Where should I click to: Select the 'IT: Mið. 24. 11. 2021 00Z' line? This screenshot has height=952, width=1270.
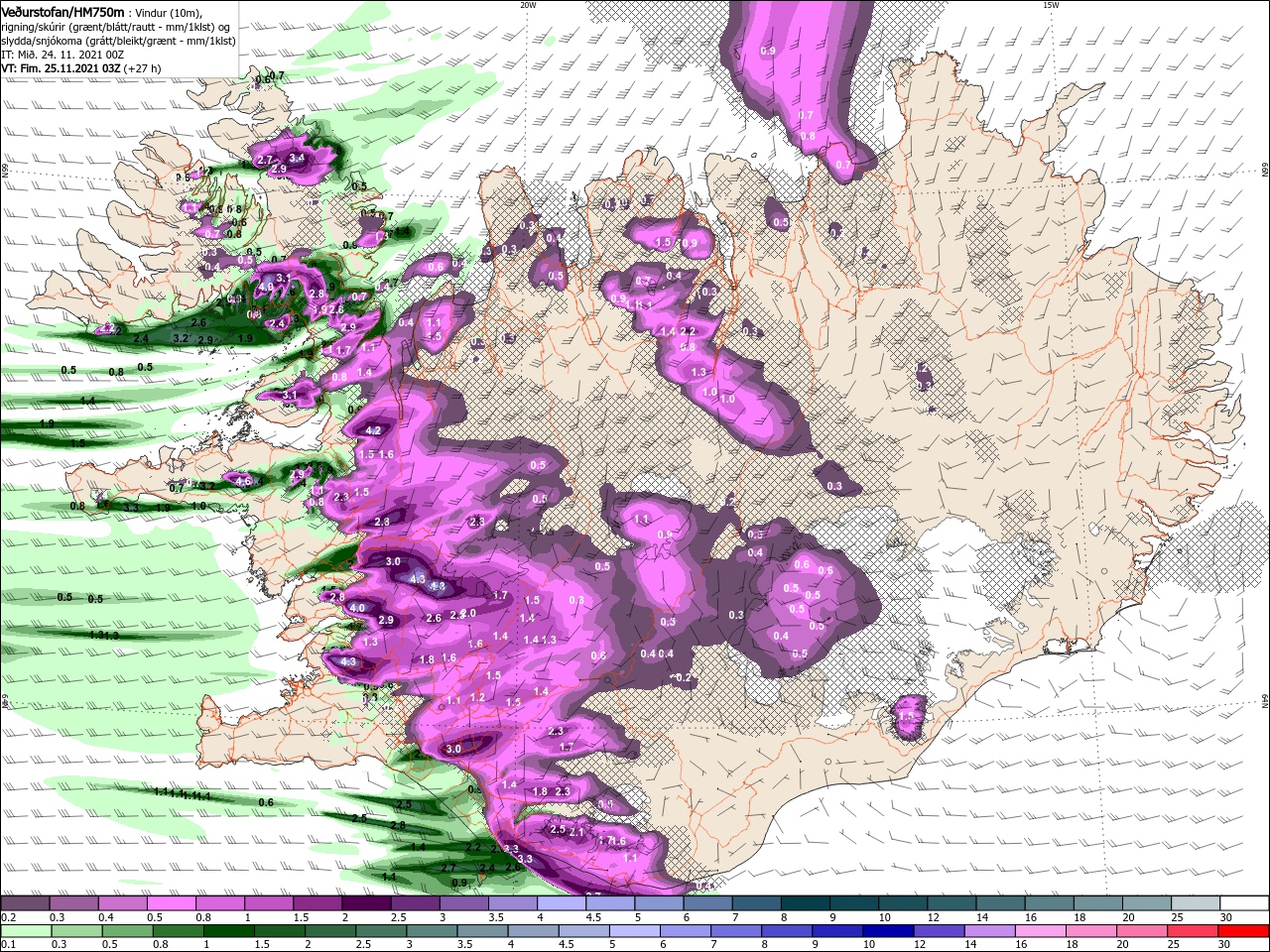point(63,55)
